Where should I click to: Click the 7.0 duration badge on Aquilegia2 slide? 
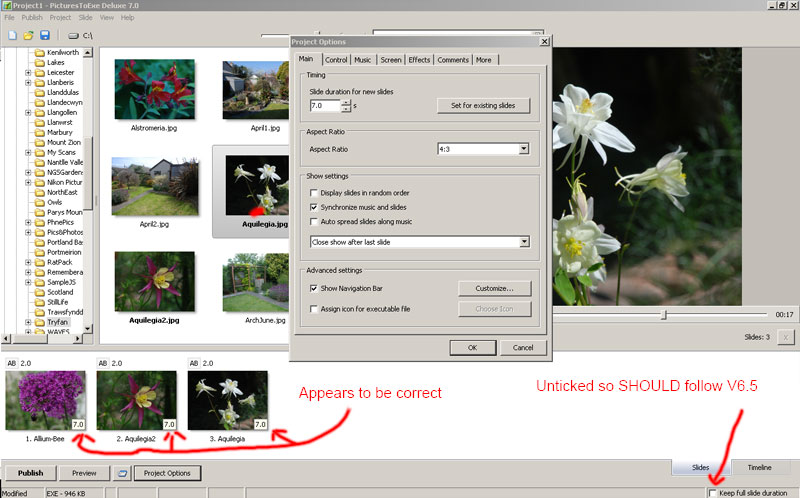tap(169, 424)
